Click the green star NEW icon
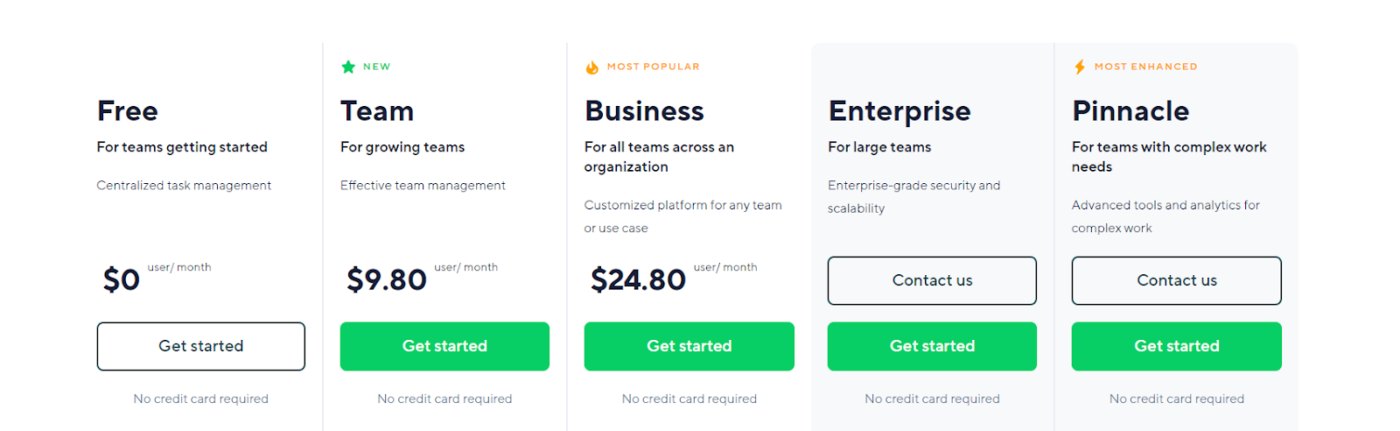This screenshot has width=1400, height=431. 348,67
